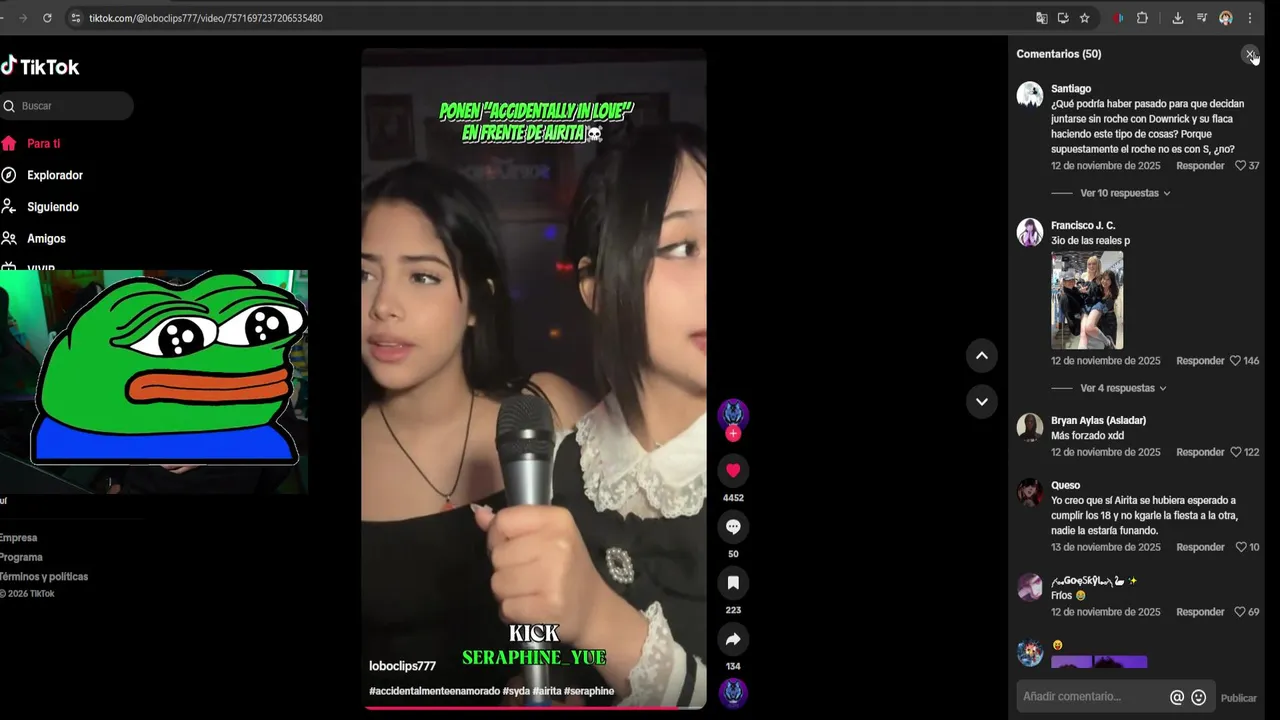Like the Fríos comment
The width and height of the screenshot is (1280, 720).
click(x=1240, y=612)
